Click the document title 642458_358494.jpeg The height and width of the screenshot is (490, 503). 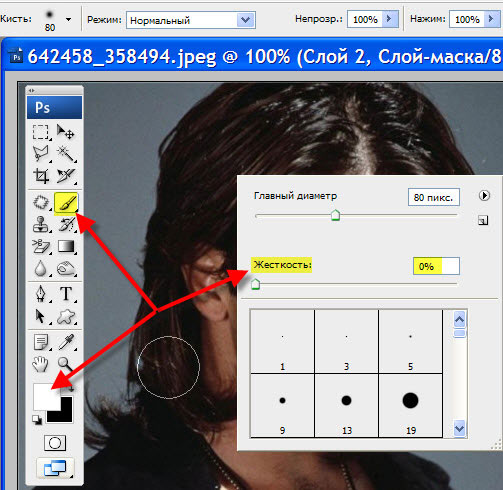point(122,57)
